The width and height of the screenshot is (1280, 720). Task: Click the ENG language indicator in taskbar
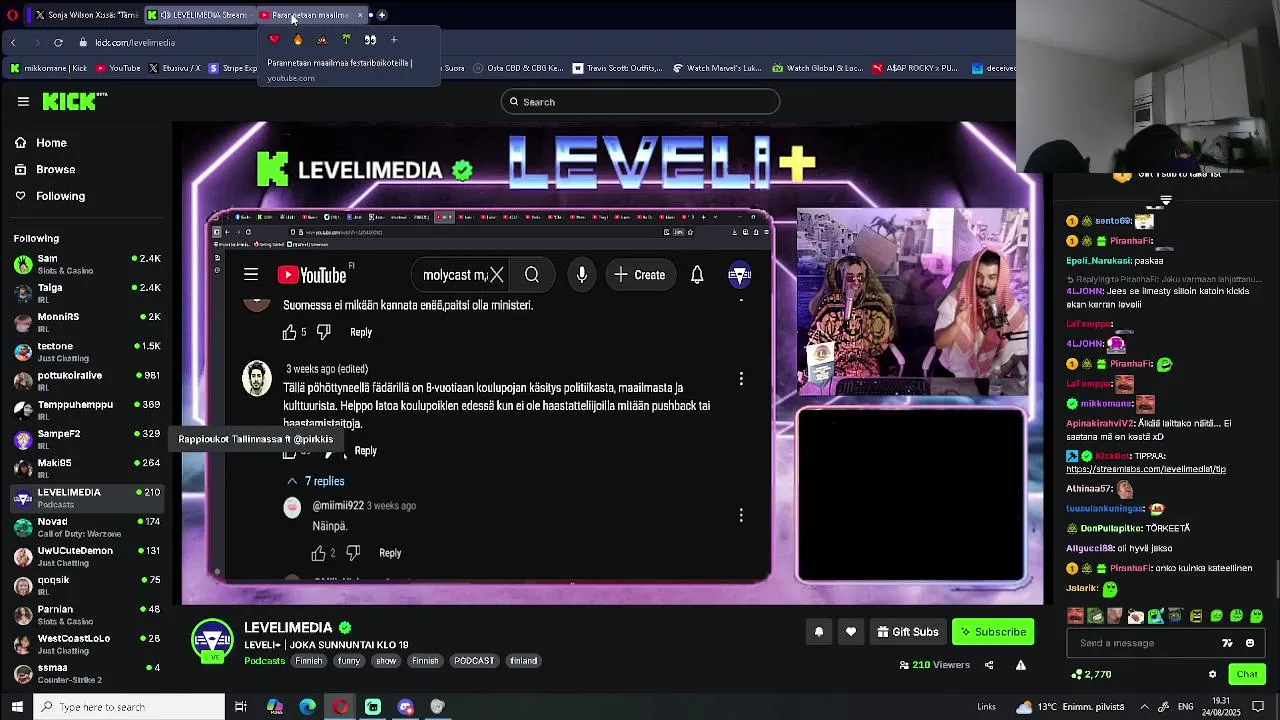coord(1187,707)
